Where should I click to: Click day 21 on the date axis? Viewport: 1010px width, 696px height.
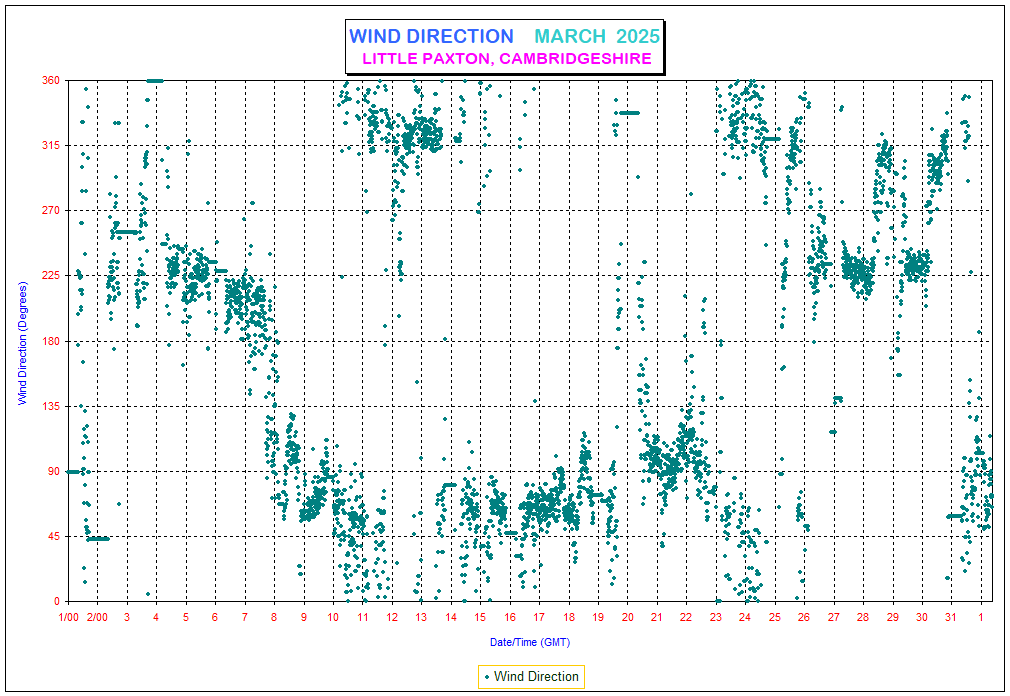(657, 617)
